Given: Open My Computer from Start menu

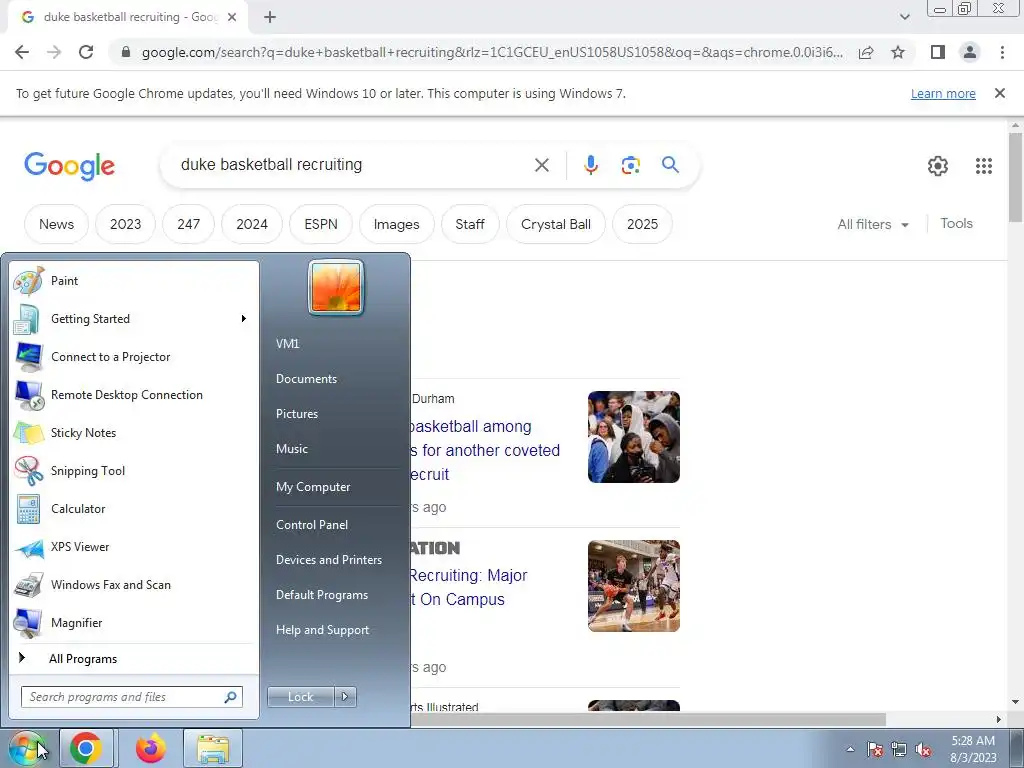Looking at the screenshot, I should [x=313, y=487].
